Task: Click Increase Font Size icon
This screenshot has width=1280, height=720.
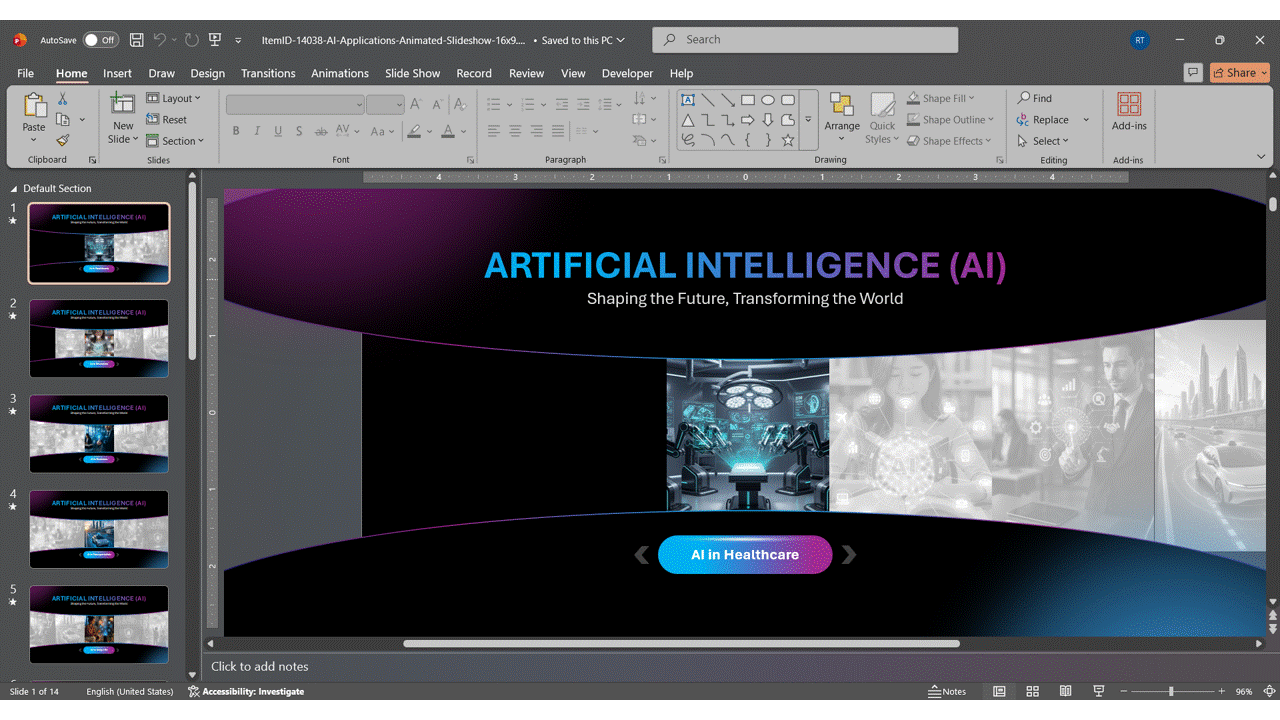Action: click(416, 103)
